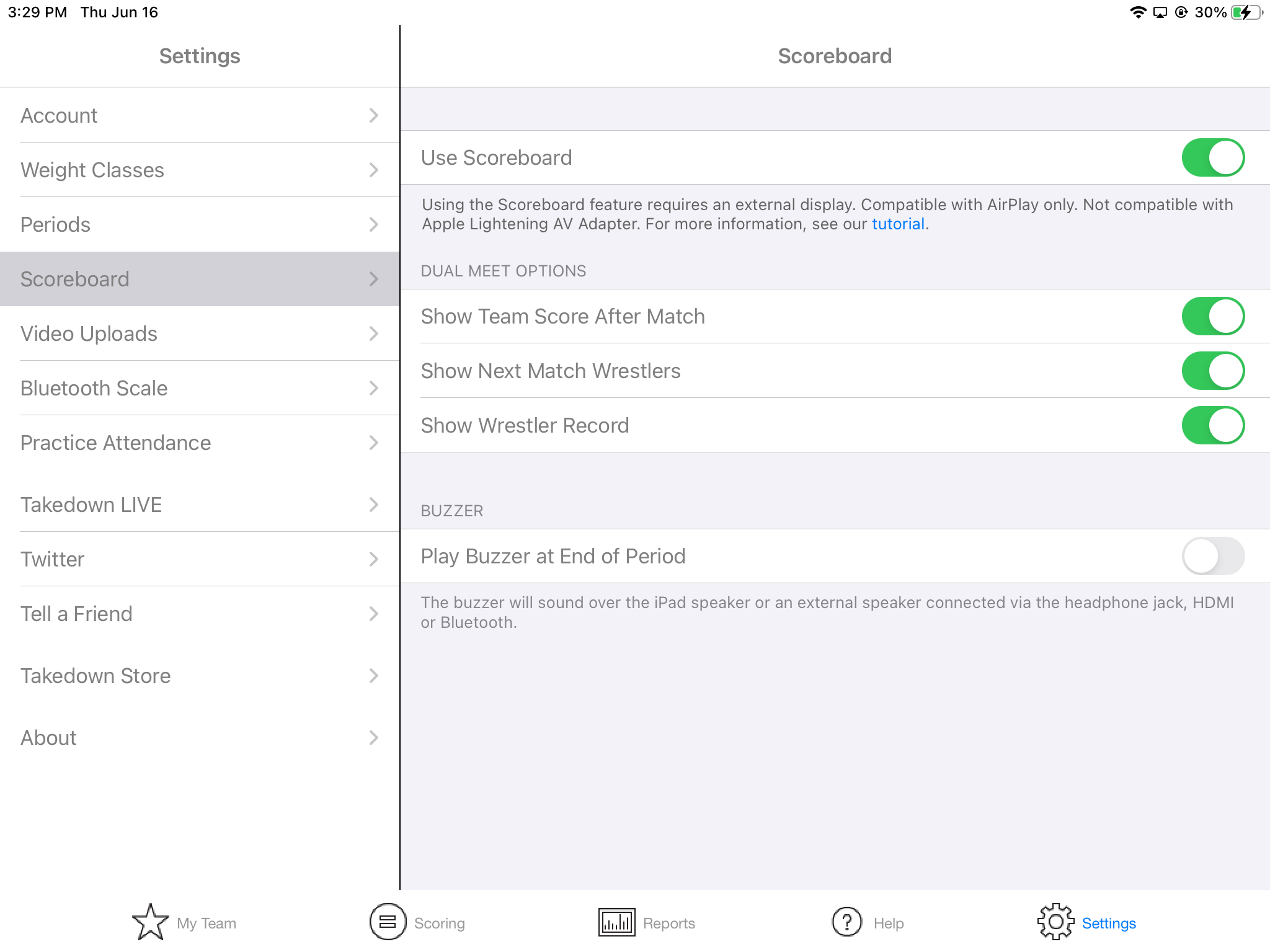The image size is (1270, 952).
Task: Tap the AirPlay icon in status bar
Action: coord(1160,12)
